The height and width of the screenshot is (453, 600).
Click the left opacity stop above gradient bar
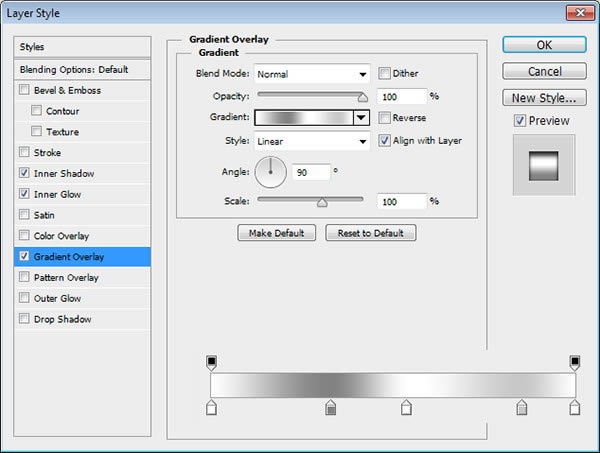[211, 362]
